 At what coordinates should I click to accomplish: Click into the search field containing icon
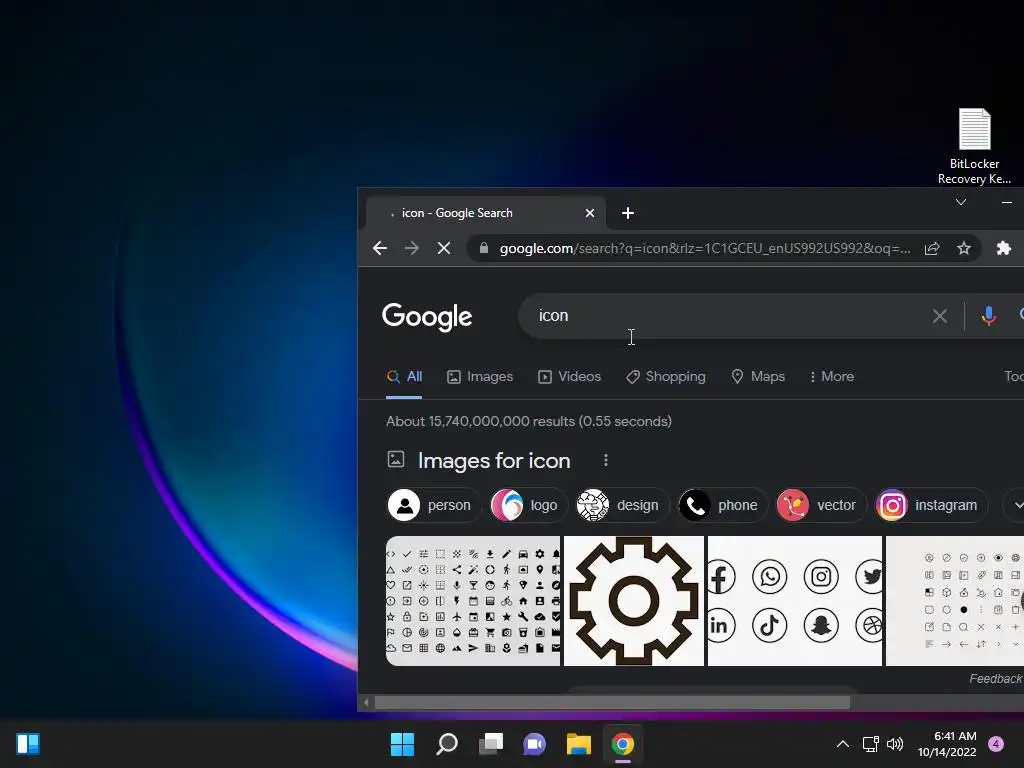(725, 316)
